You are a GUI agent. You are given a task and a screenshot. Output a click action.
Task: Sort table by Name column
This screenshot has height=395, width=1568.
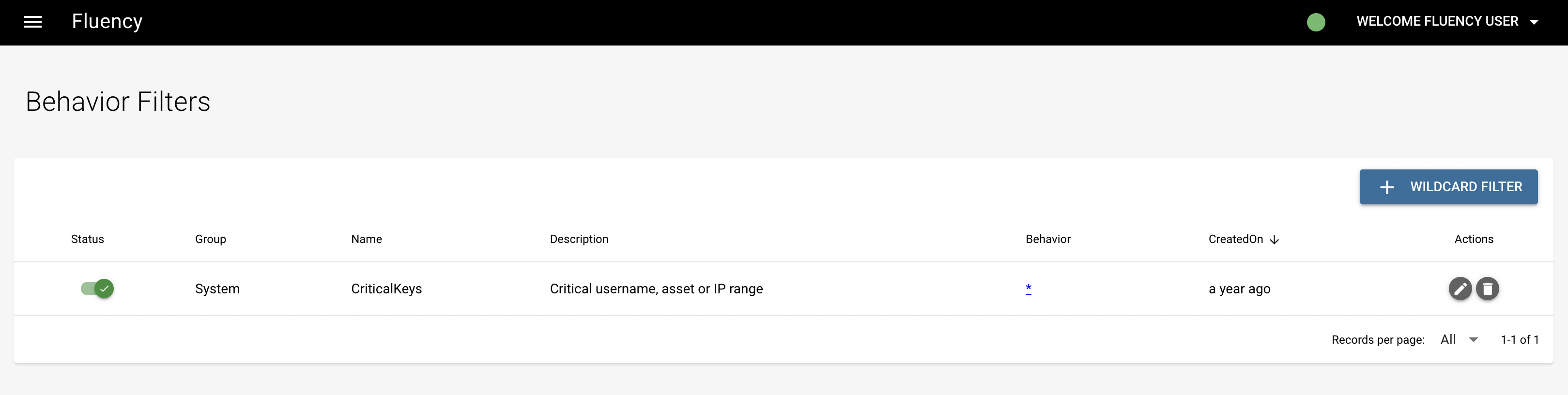(x=367, y=239)
